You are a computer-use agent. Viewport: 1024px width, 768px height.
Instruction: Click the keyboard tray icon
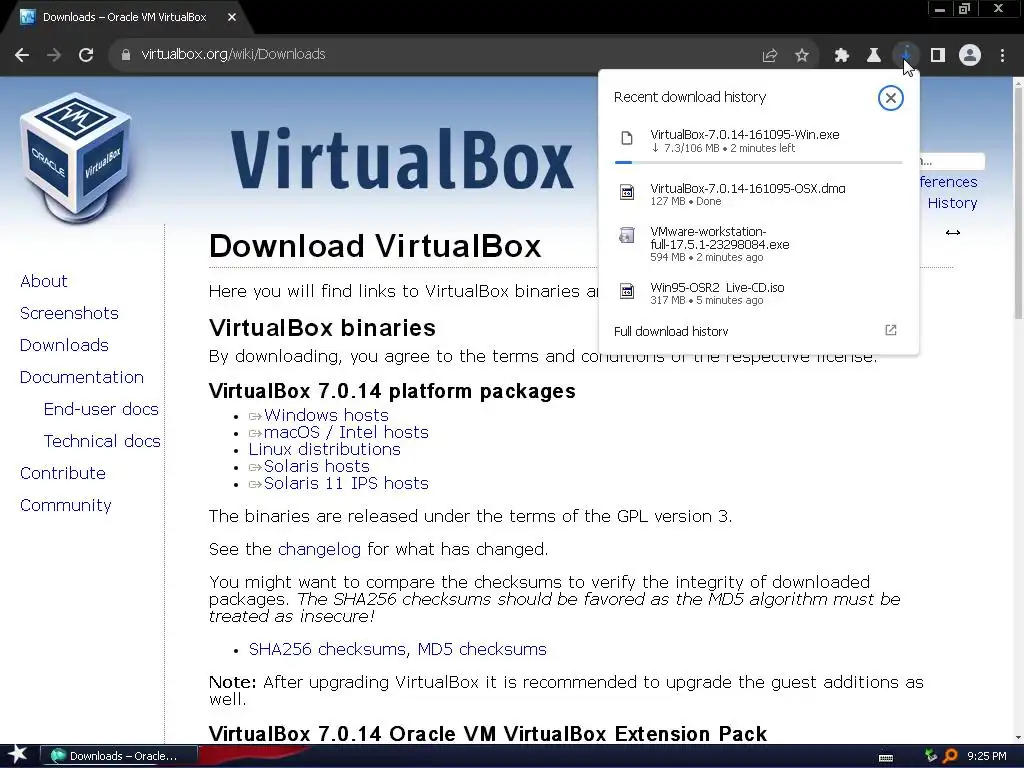pos(886,757)
